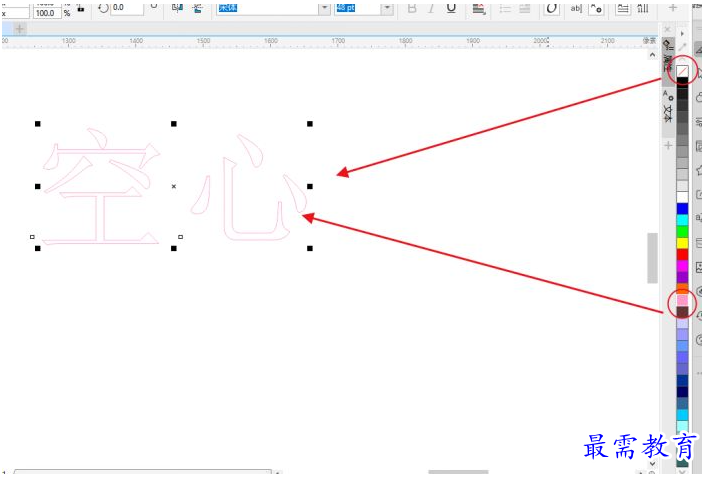Select the red color swatch
The width and height of the screenshot is (705, 478).
[683, 255]
